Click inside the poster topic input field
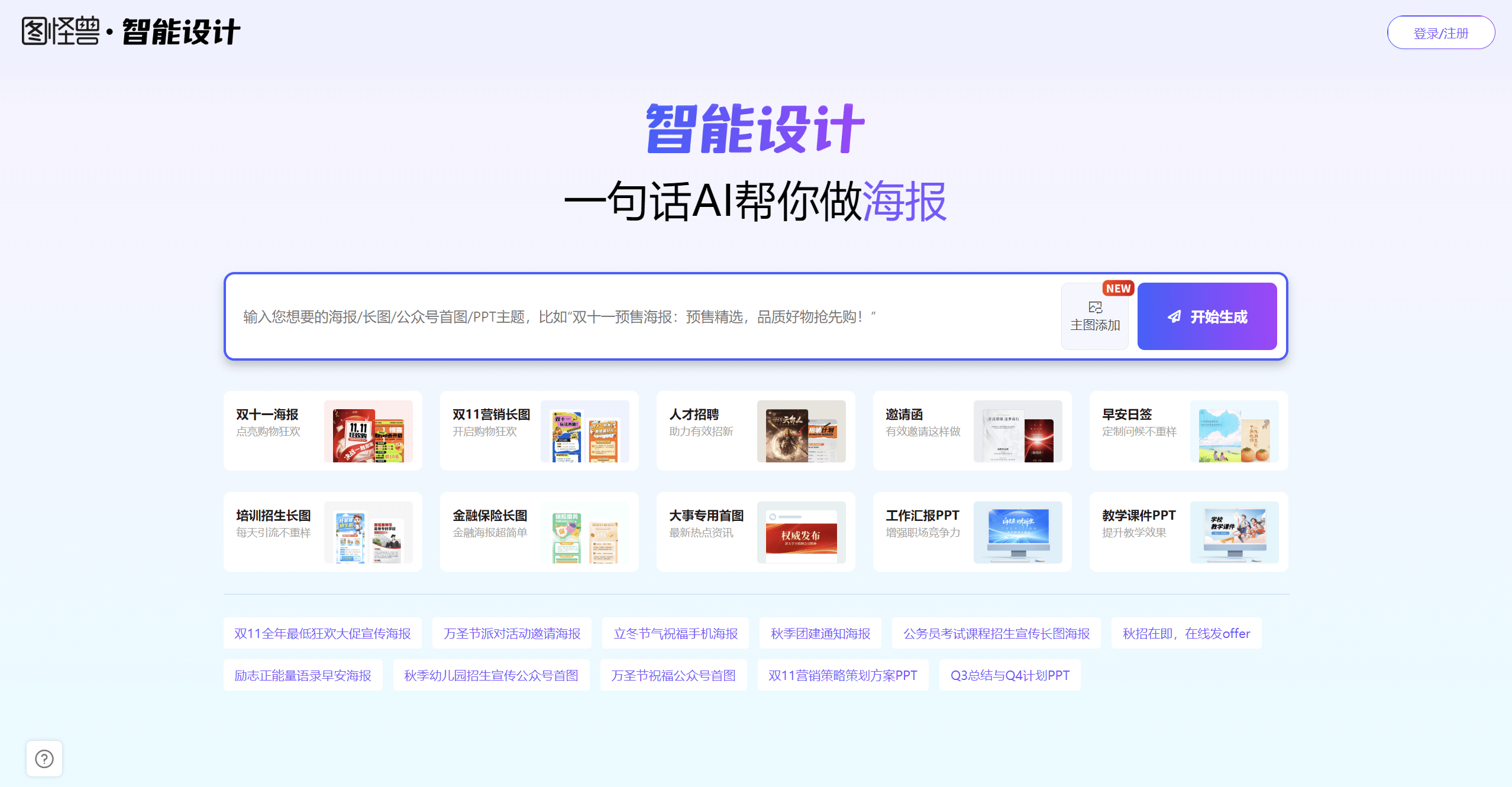The width and height of the screenshot is (1512, 787). tap(592, 316)
